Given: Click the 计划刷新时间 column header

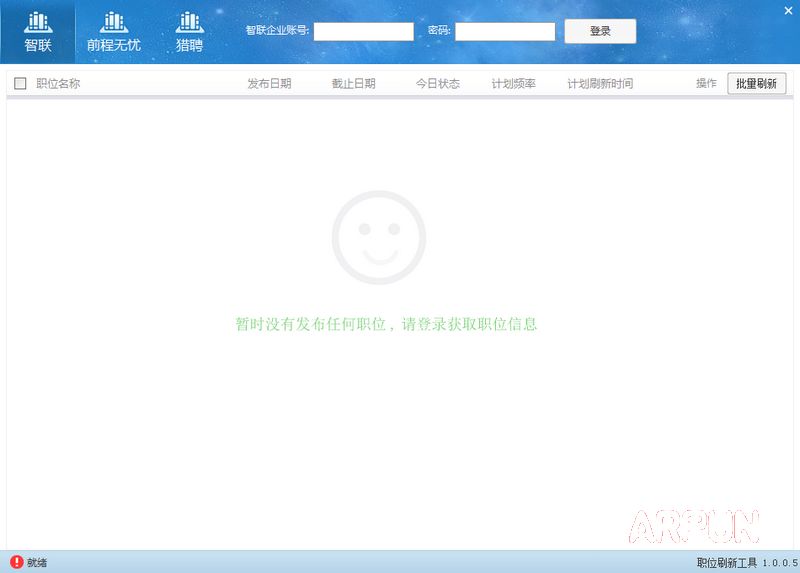Looking at the screenshot, I should 600,84.
